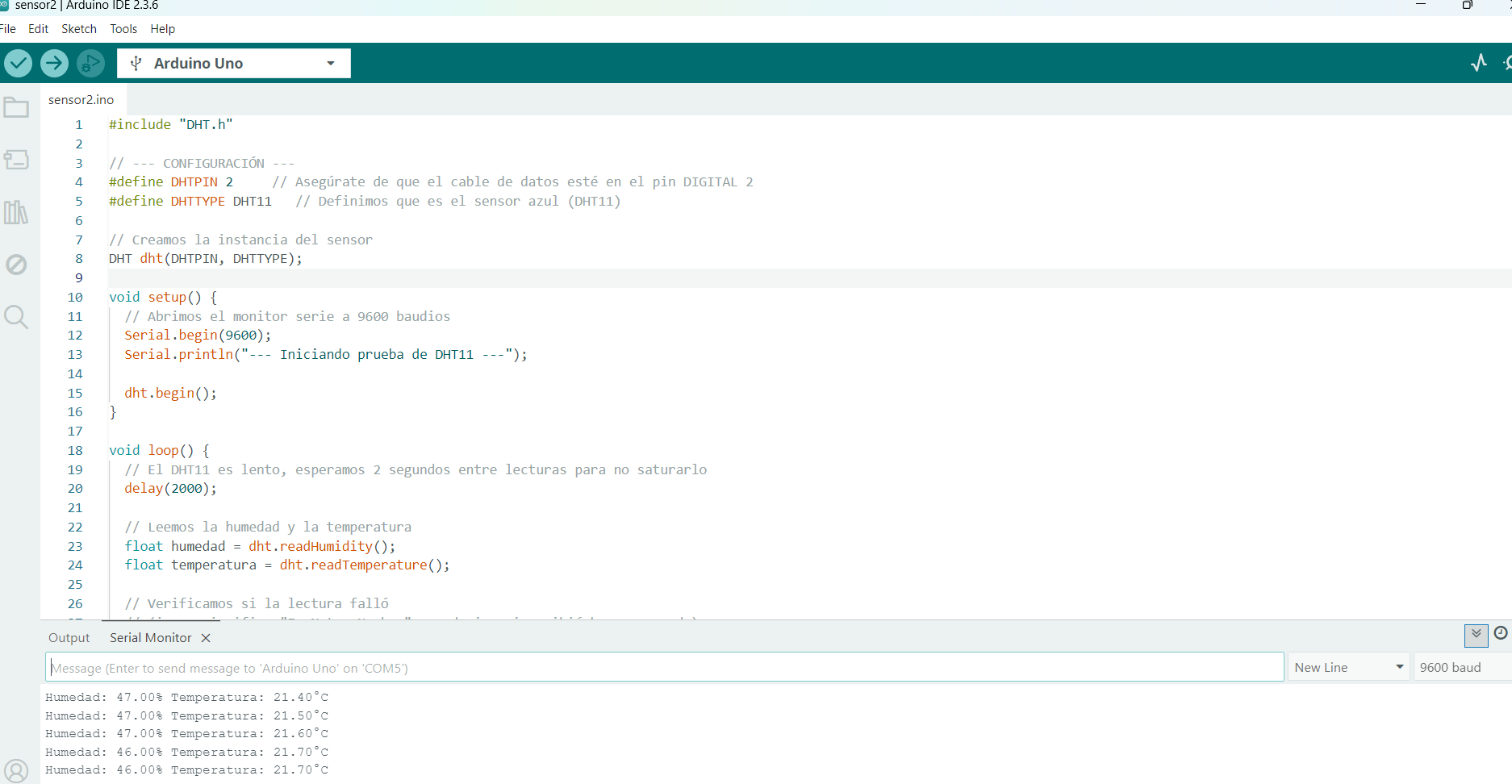The width and height of the screenshot is (1512, 784).
Task: Close the Serial Monitor tab
Action: (206, 638)
